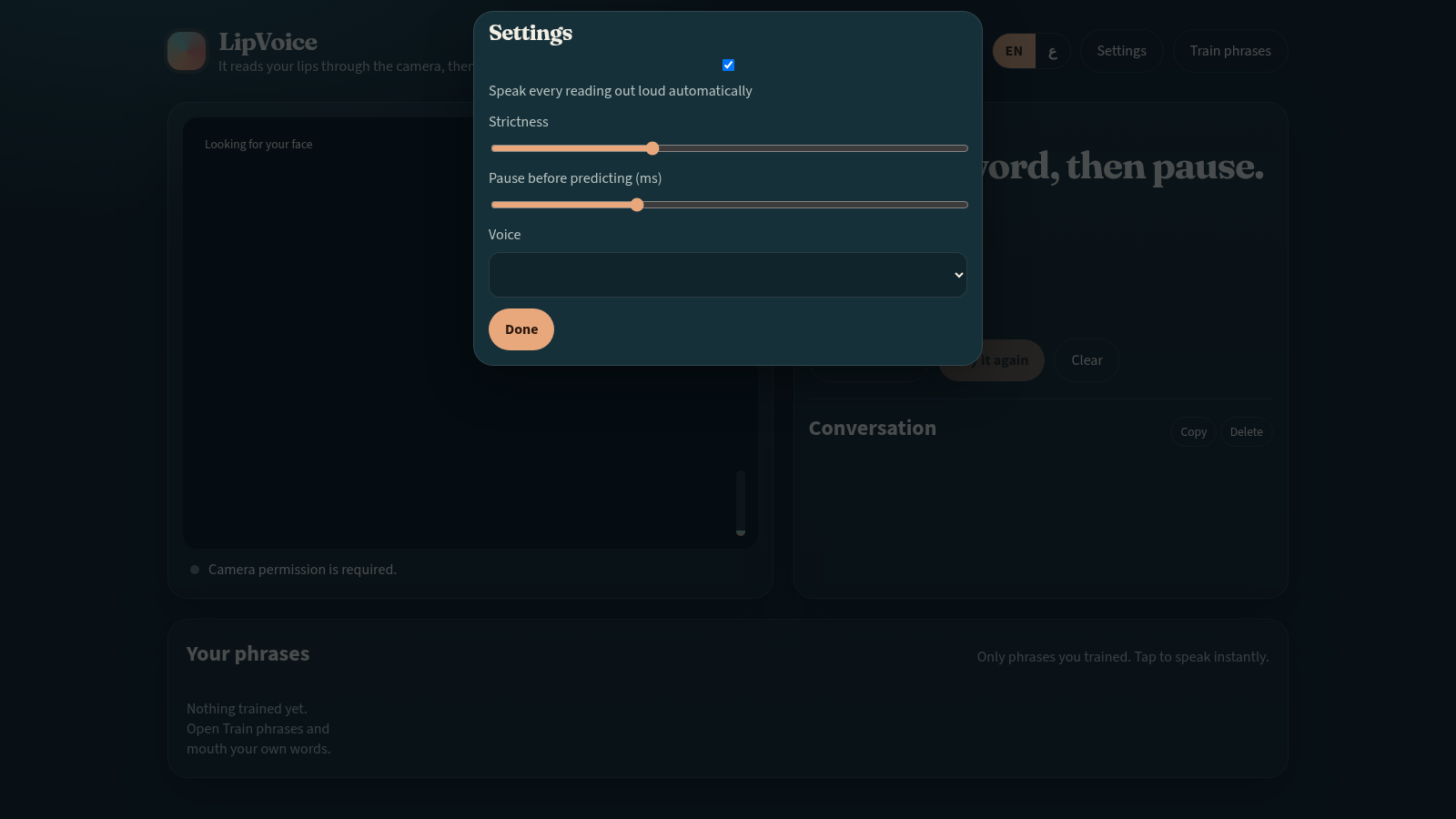Switch language to Arabic
The width and height of the screenshot is (1456, 819).
1053,51
